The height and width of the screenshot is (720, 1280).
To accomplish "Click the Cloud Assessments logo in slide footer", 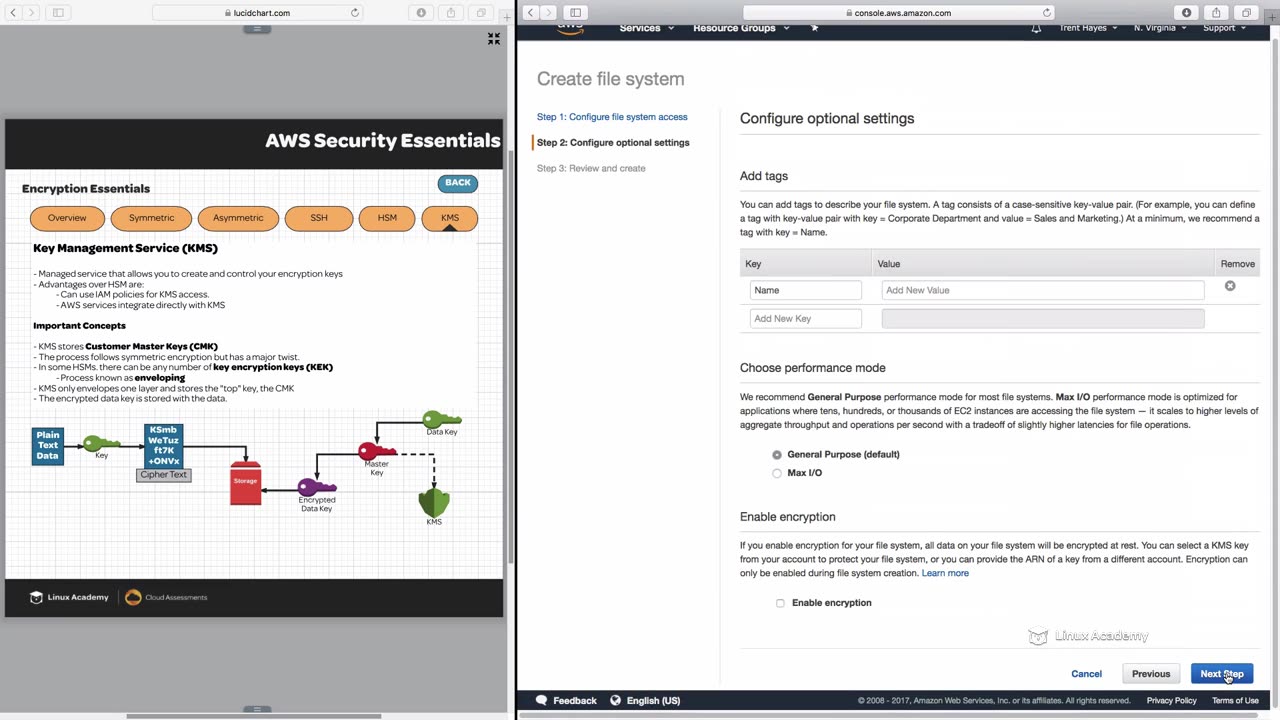I will point(166,598).
